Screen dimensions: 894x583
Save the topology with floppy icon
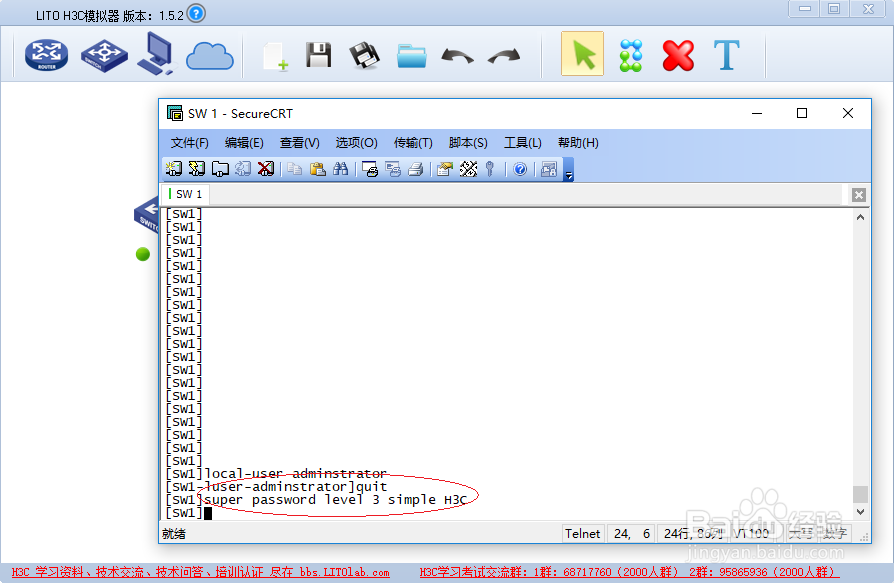click(319, 55)
